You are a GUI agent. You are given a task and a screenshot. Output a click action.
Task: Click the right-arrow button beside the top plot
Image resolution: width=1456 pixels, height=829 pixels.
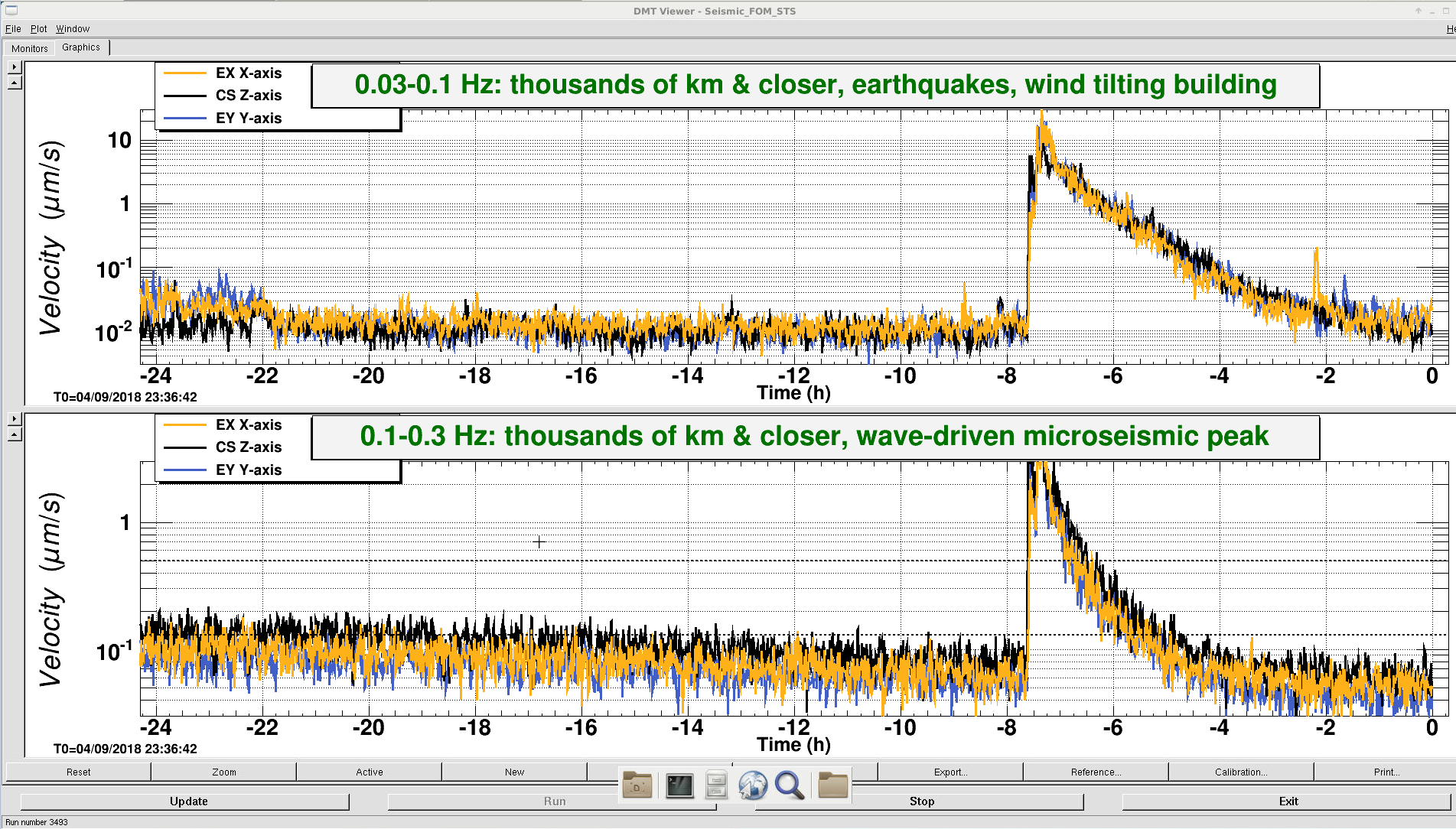pyautogui.click(x=15, y=67)
